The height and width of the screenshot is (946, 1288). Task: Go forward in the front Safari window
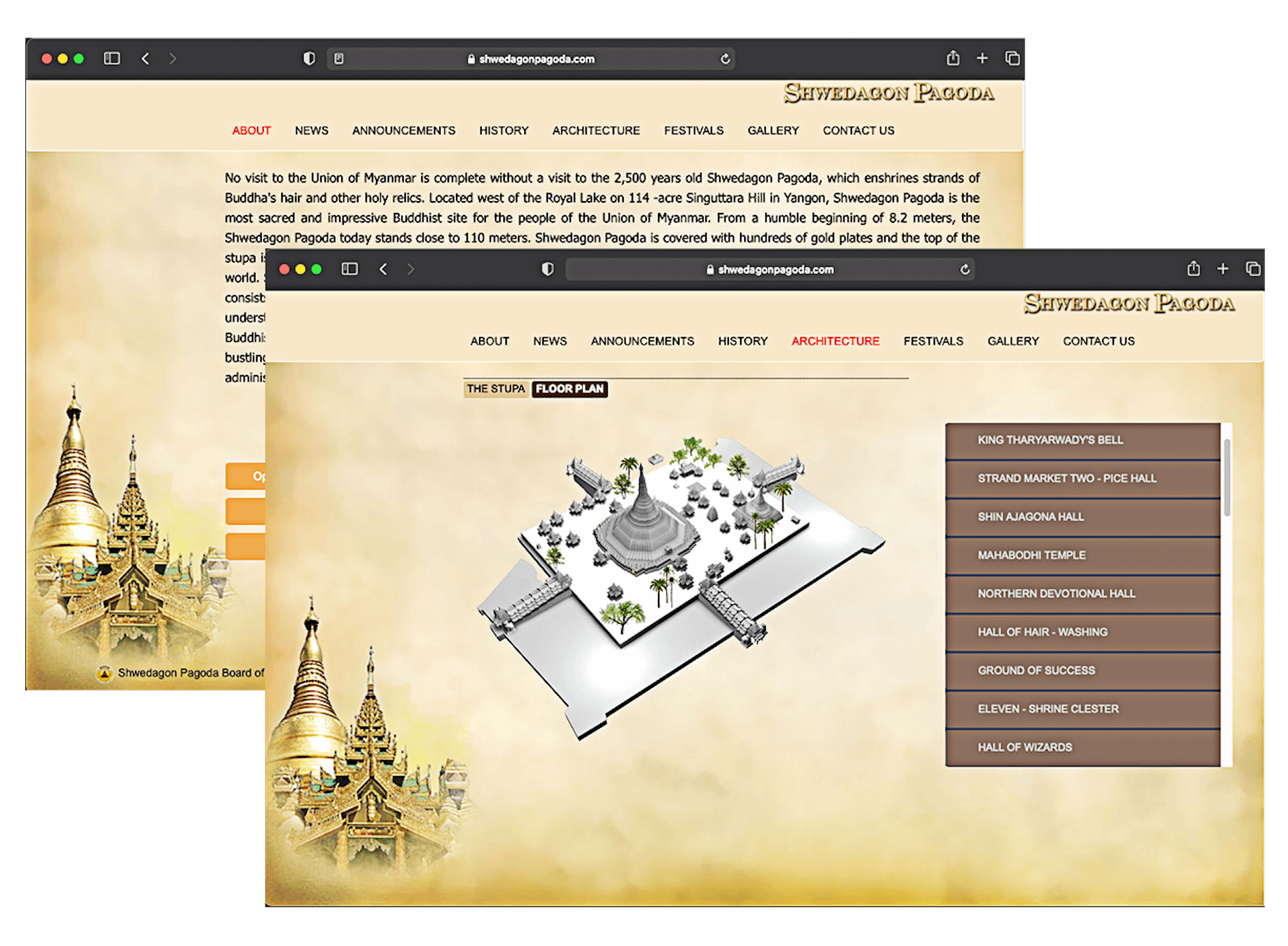pyautogui.click(x=411, y=269)
